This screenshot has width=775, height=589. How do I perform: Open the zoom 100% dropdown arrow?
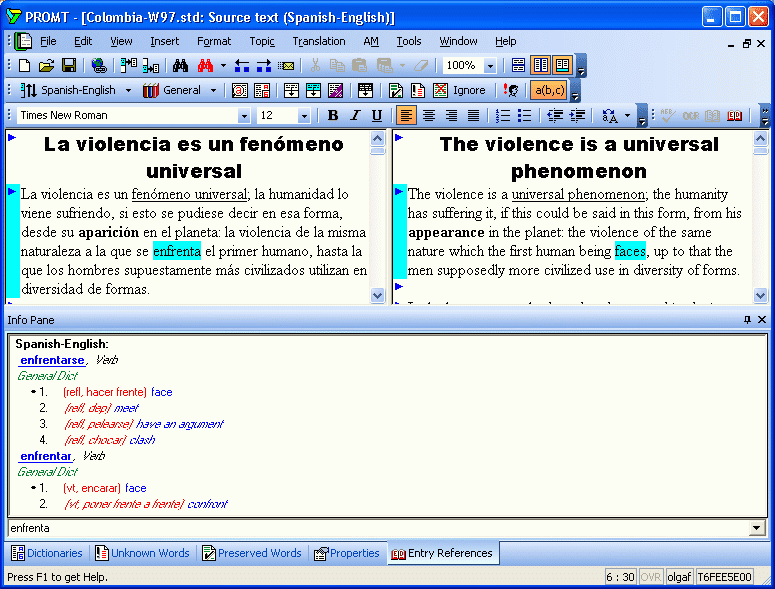pos(490,66)
